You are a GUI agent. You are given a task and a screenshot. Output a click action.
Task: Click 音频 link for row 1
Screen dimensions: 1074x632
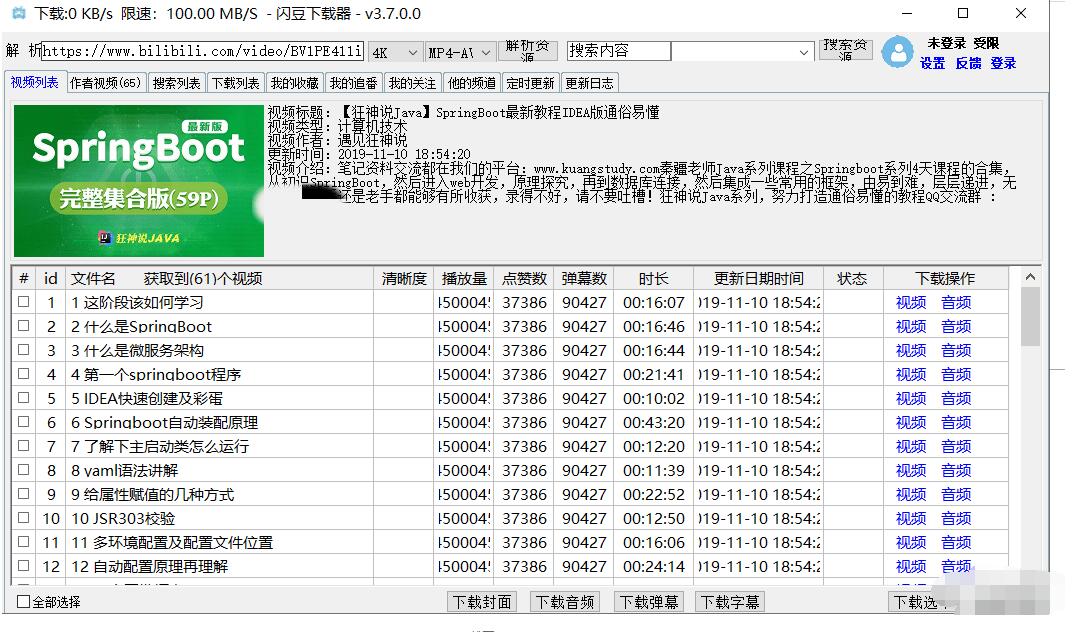[956, 302]
